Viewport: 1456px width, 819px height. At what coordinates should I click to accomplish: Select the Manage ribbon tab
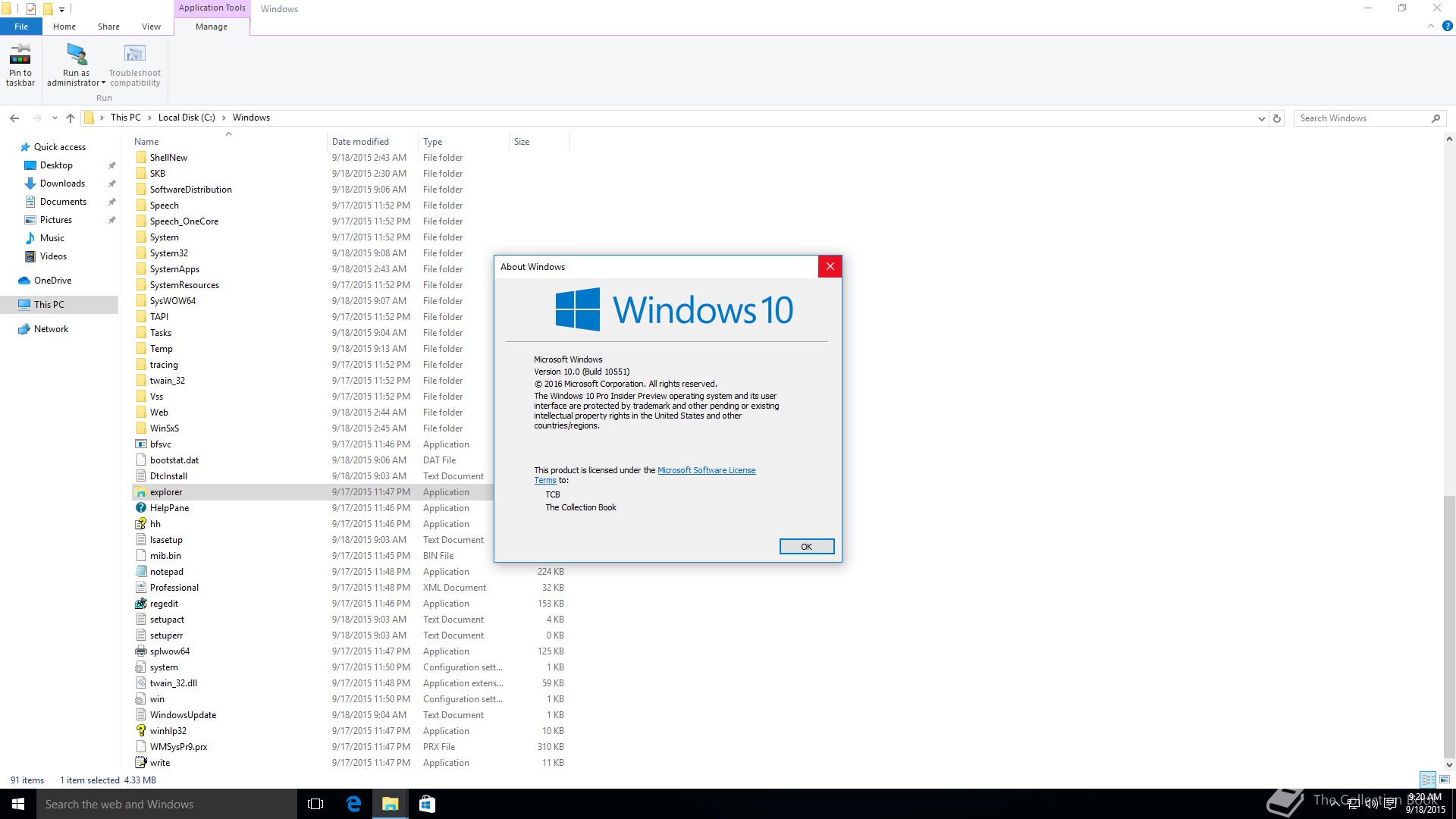[x=212, y=27]
